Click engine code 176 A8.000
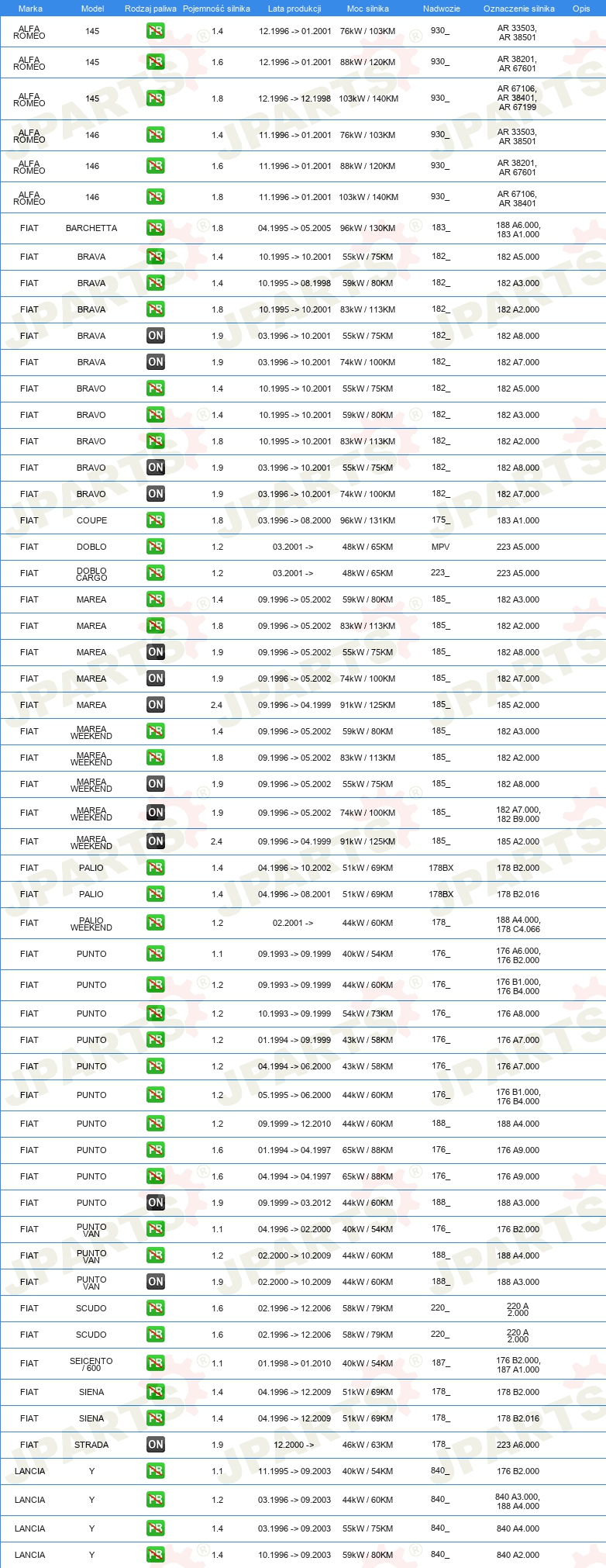This screenshot has width=606, height=1568. click(x=518, y=1014)
